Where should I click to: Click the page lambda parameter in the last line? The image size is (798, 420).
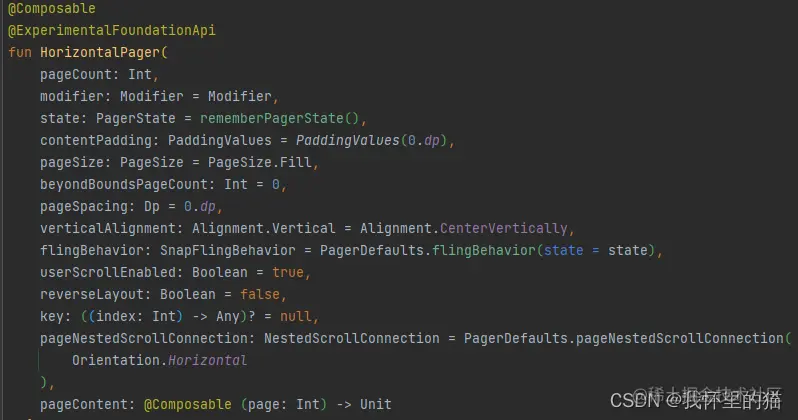pos(264,404)
